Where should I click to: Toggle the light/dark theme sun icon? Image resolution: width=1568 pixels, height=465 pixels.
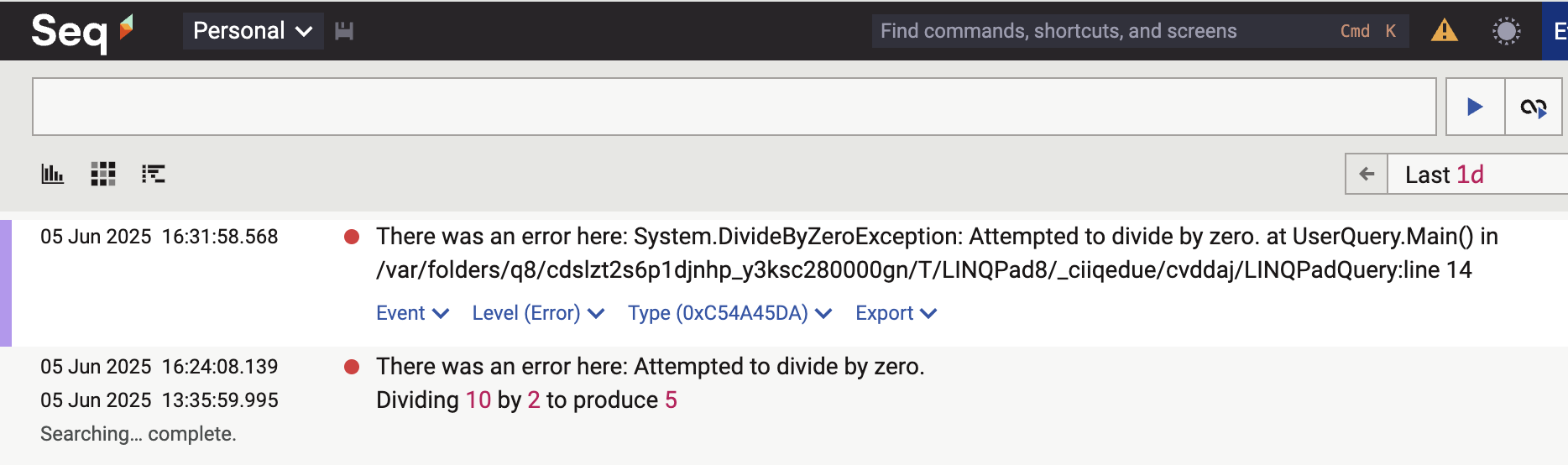[x=1506, y=31]
